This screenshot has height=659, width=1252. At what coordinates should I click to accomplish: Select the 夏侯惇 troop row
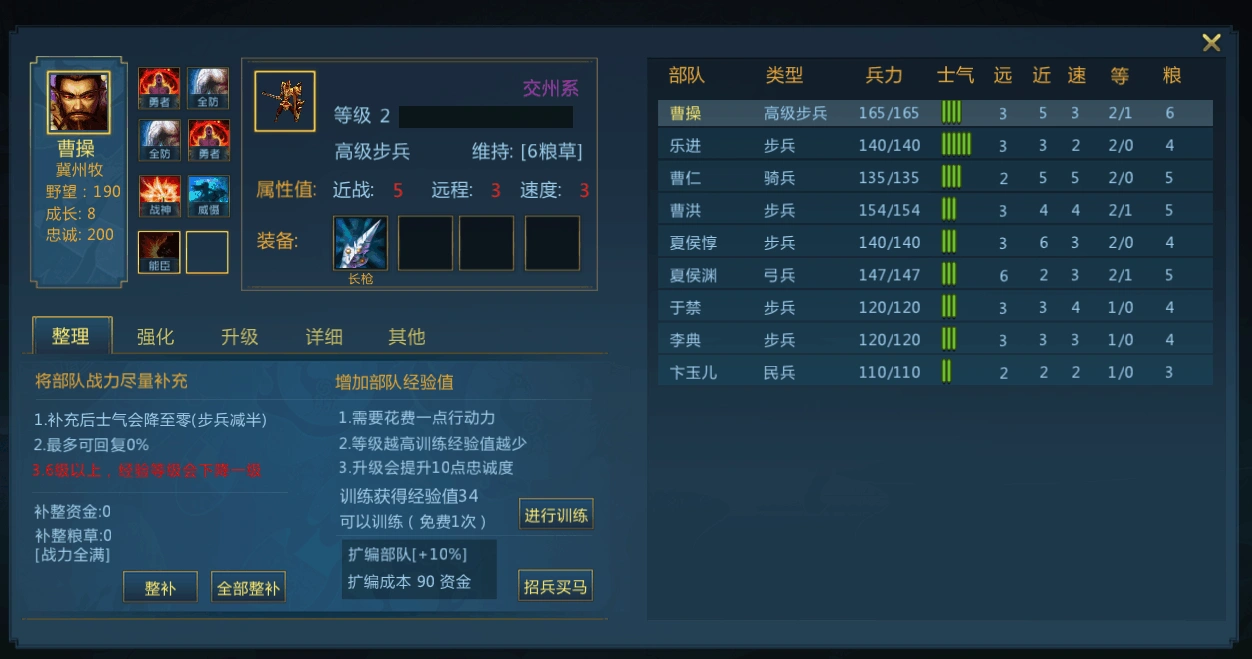935,242
